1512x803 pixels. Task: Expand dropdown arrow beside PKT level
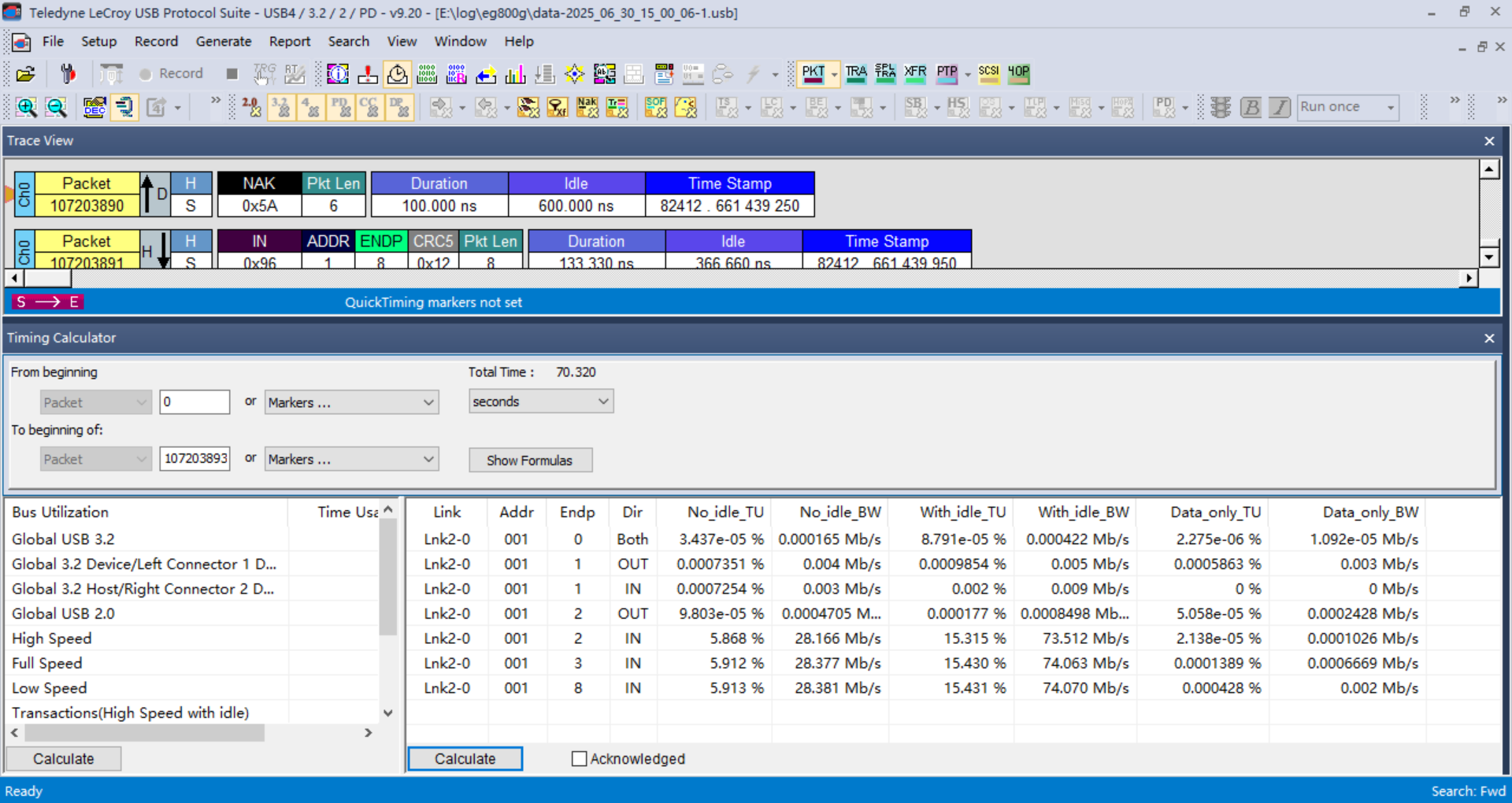point(834,75)
